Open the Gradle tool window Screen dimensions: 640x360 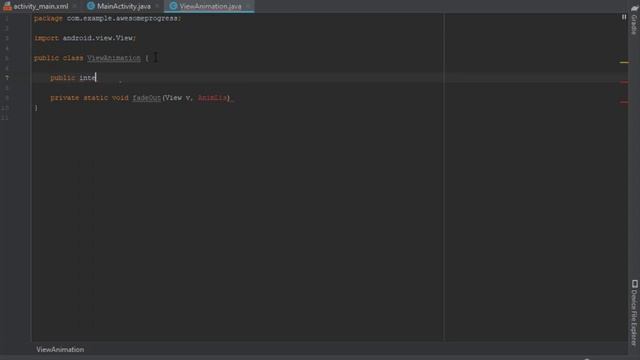pyautogui.click(x=634, y=24)
